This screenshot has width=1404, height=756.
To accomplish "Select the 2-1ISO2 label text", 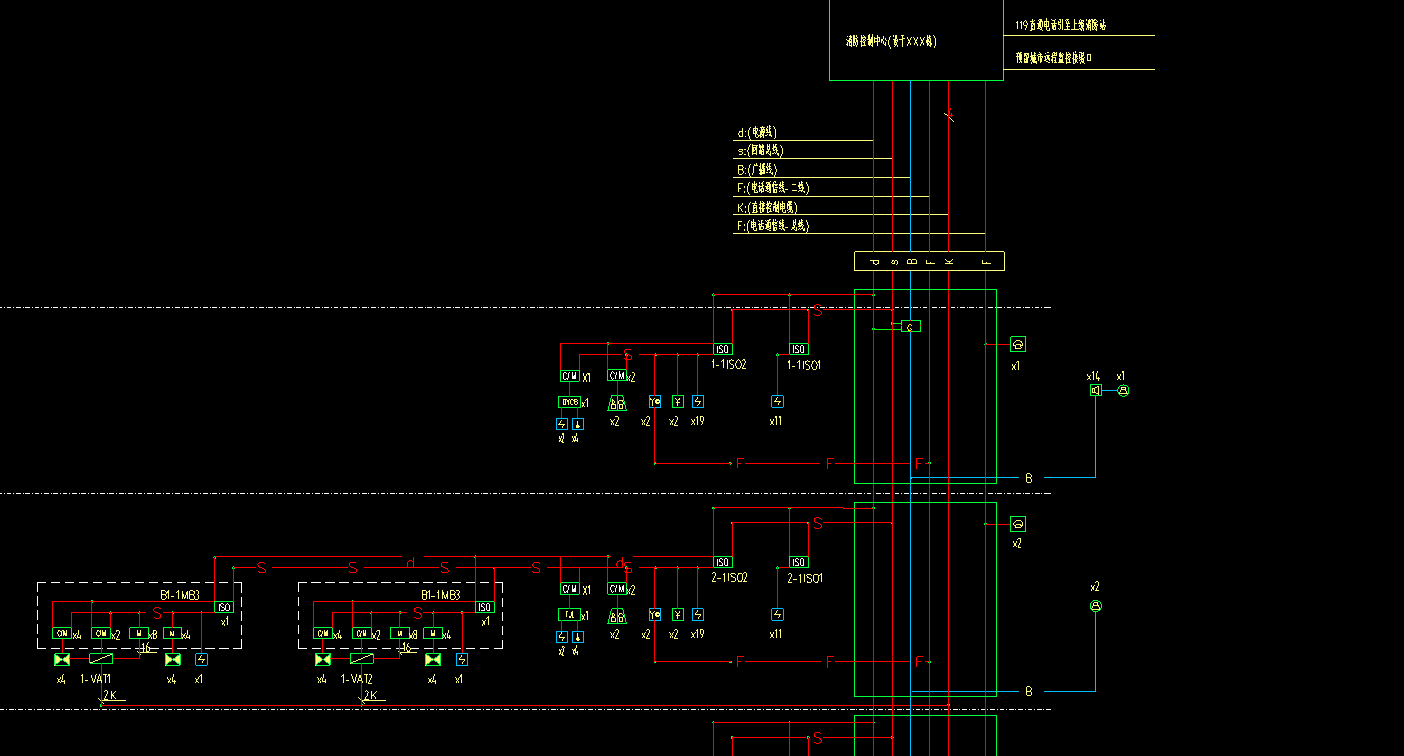I will click(x=729, y=578).
